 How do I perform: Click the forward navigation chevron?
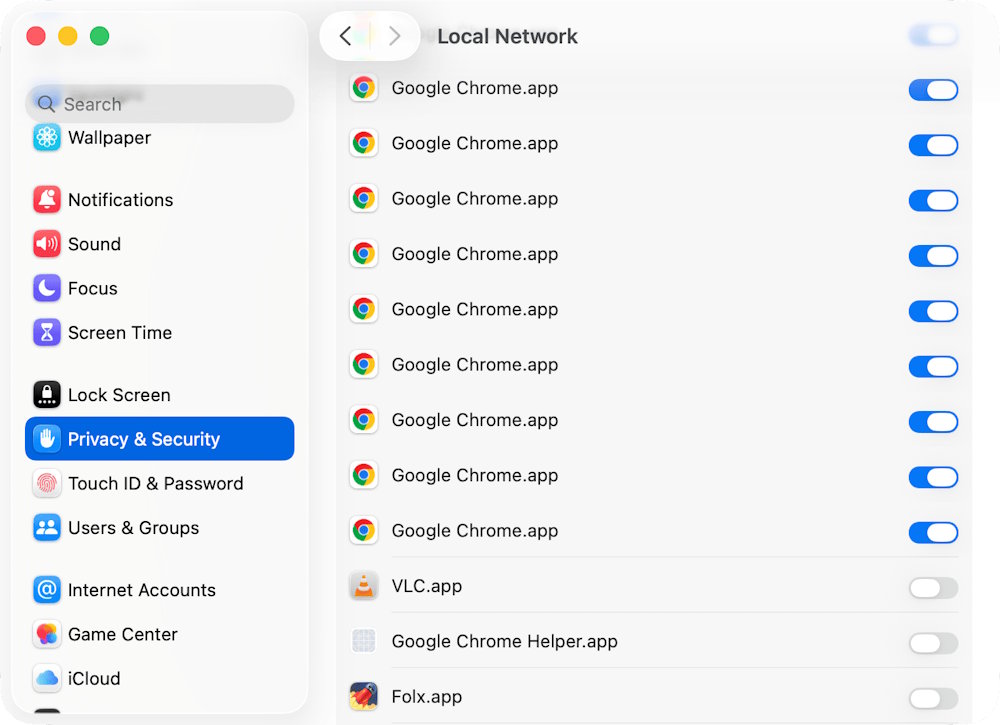pyautogui.click(x=393, y=35)
